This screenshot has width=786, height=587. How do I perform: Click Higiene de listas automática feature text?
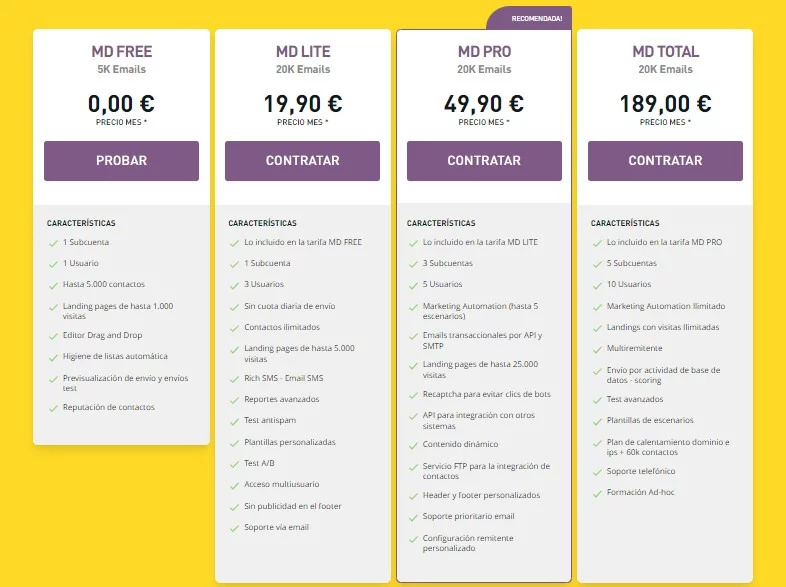click(x=115, y=356)
